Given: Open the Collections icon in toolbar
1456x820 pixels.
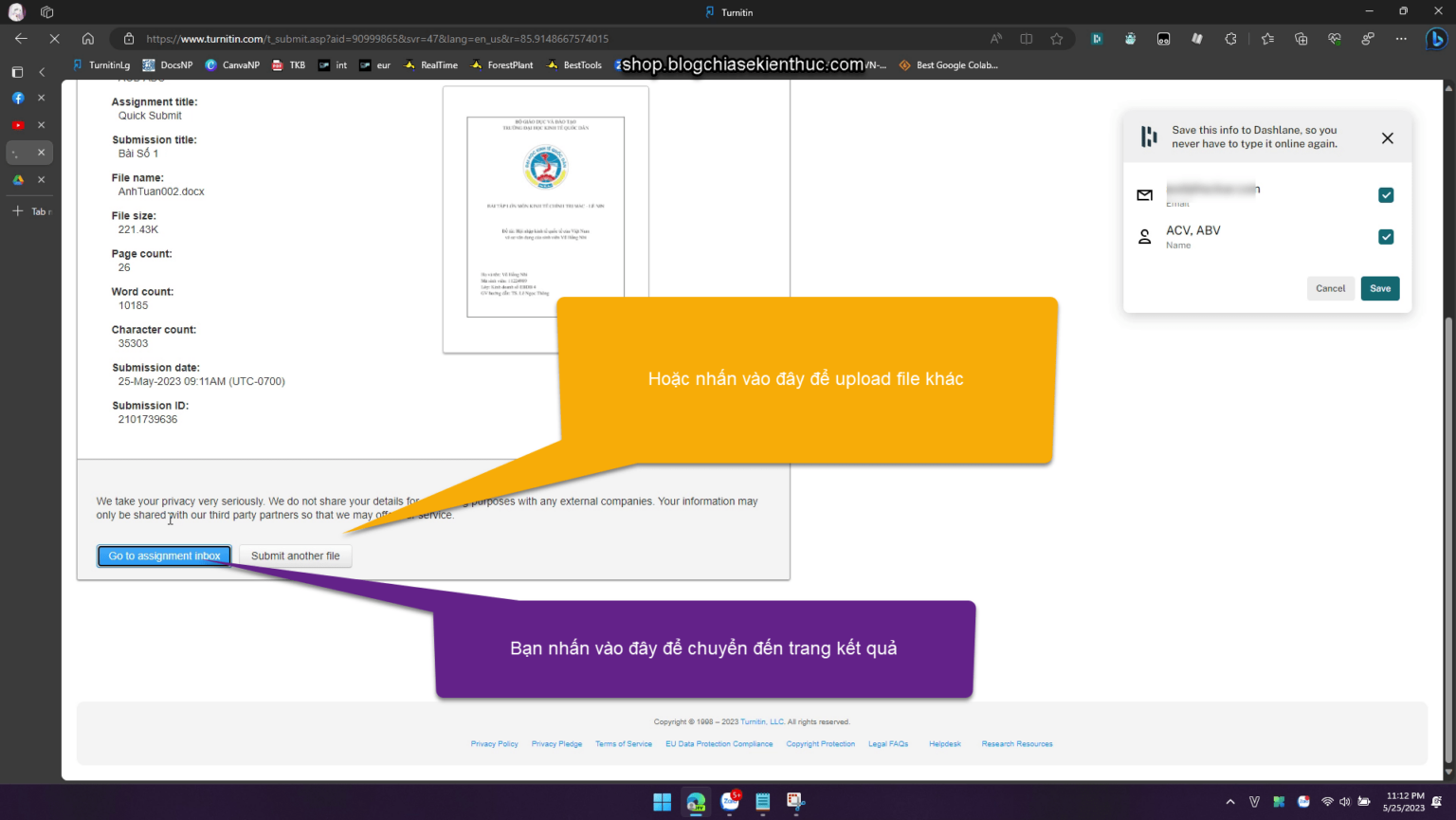Looking at the screenshot, I should [1301, 39].
